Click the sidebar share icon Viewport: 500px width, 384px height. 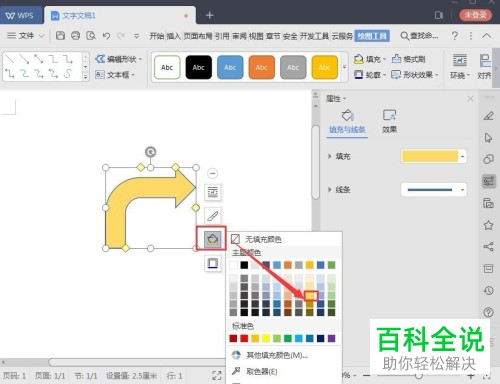tap(488, 247)
